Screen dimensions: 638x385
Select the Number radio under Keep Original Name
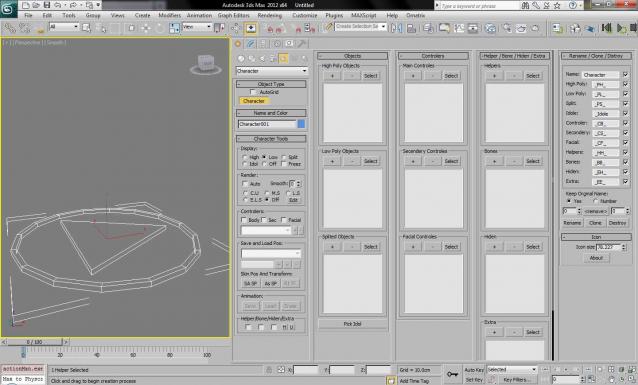pyautogui.click(x=595, y=201)
